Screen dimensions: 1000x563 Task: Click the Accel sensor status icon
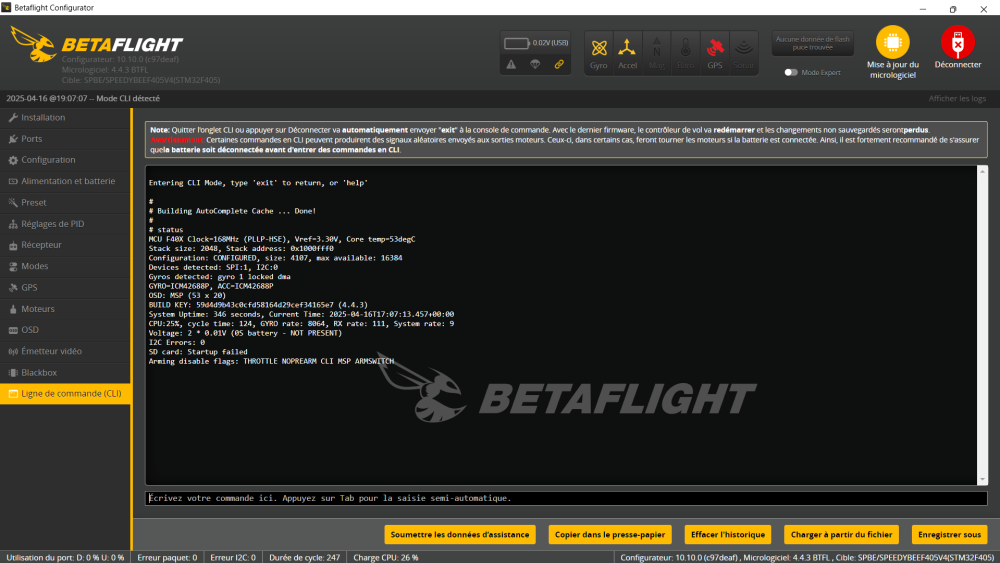point(627,52)
